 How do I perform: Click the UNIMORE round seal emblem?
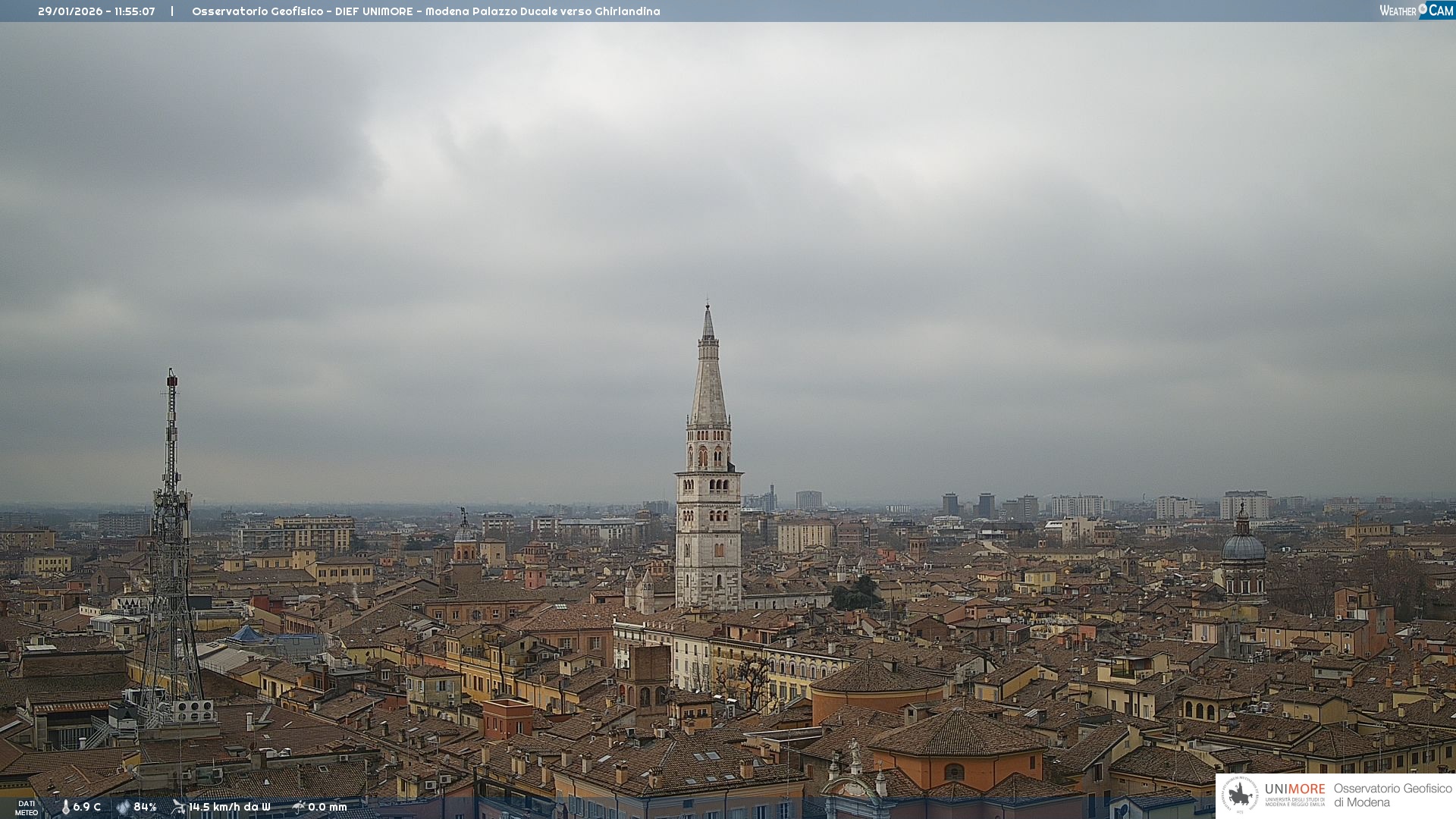[x=1240, y=795]
